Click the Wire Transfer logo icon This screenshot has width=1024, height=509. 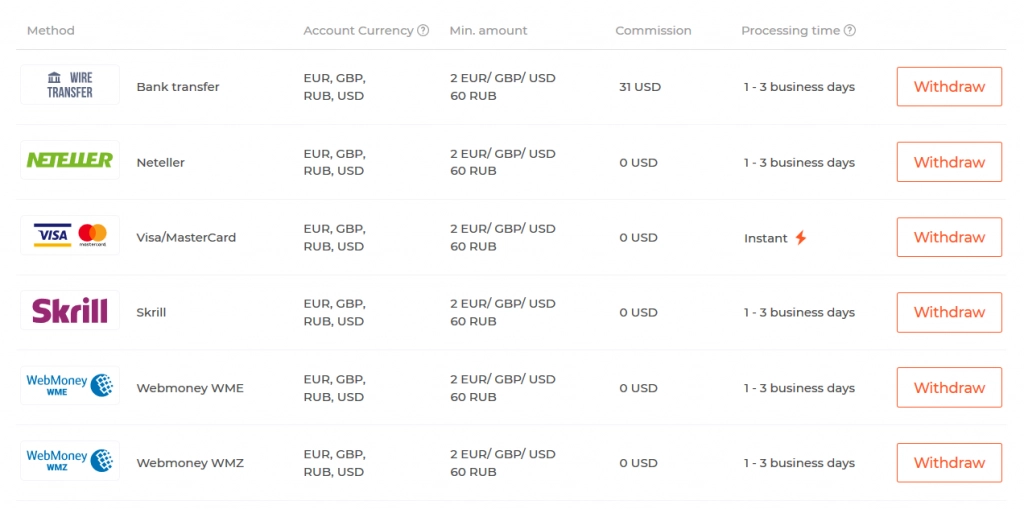[x=70, y=85]
